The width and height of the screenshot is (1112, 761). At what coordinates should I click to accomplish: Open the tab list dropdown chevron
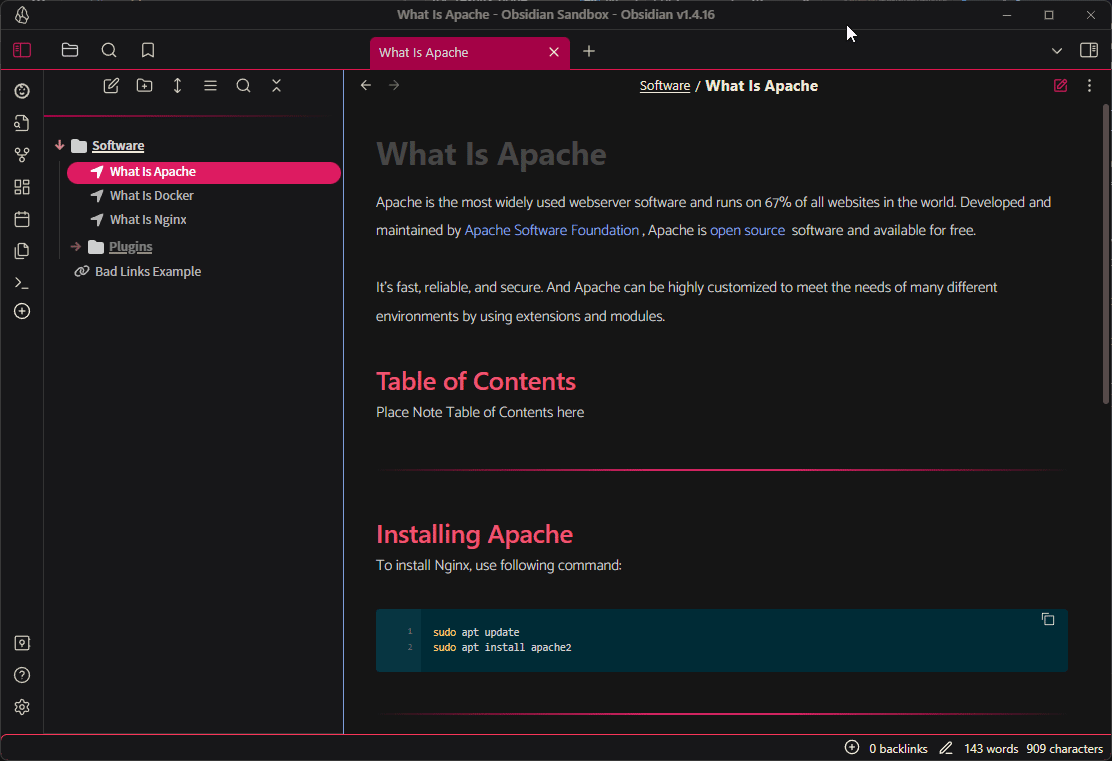tap(1057, 51)
